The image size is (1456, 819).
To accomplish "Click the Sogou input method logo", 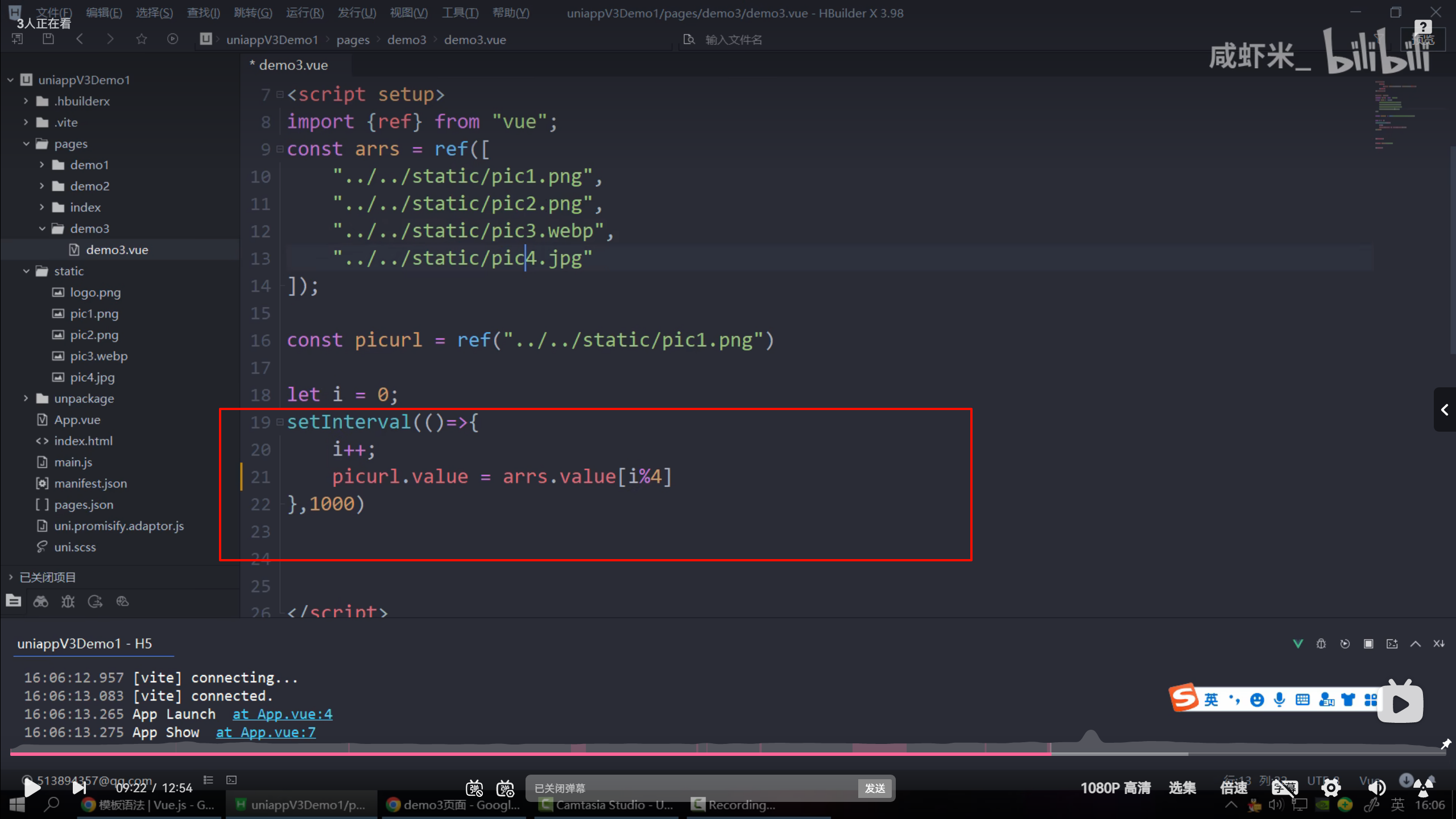I will click(x=1184, y=698).
